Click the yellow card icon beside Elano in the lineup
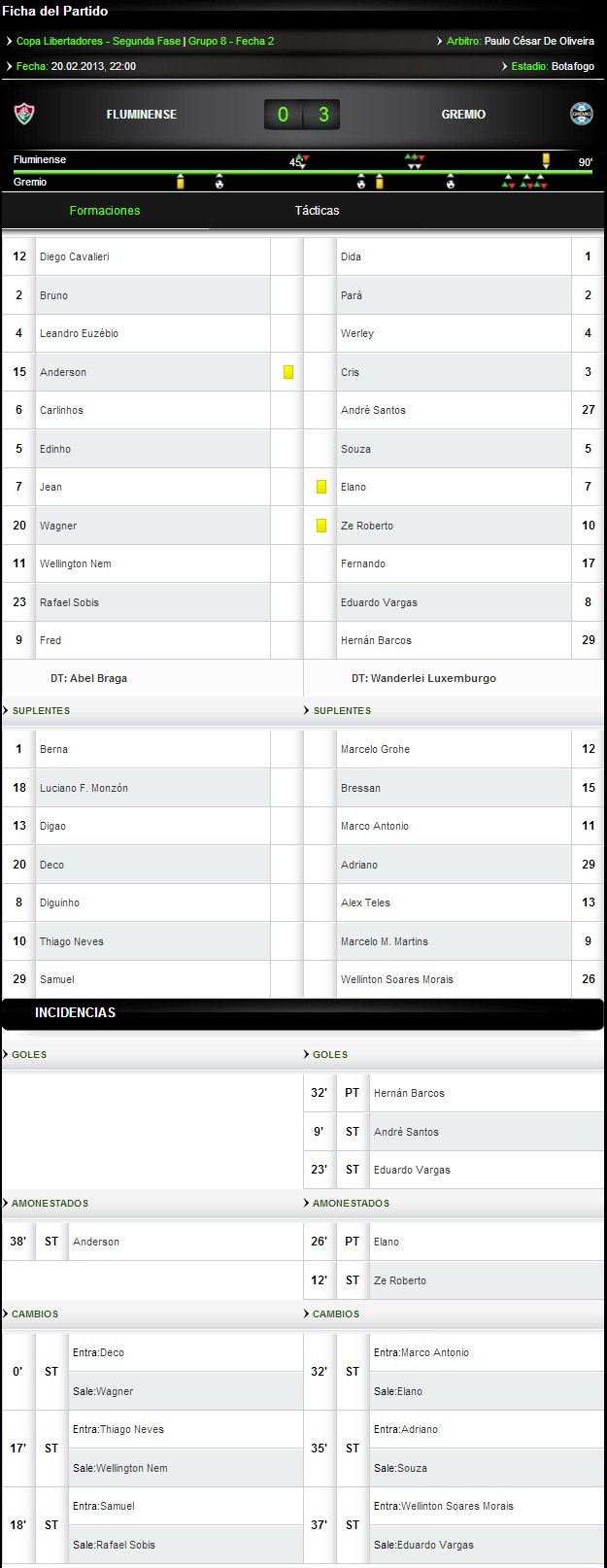The width and height of the screenshot is (607, 1568). coord(321,487)
